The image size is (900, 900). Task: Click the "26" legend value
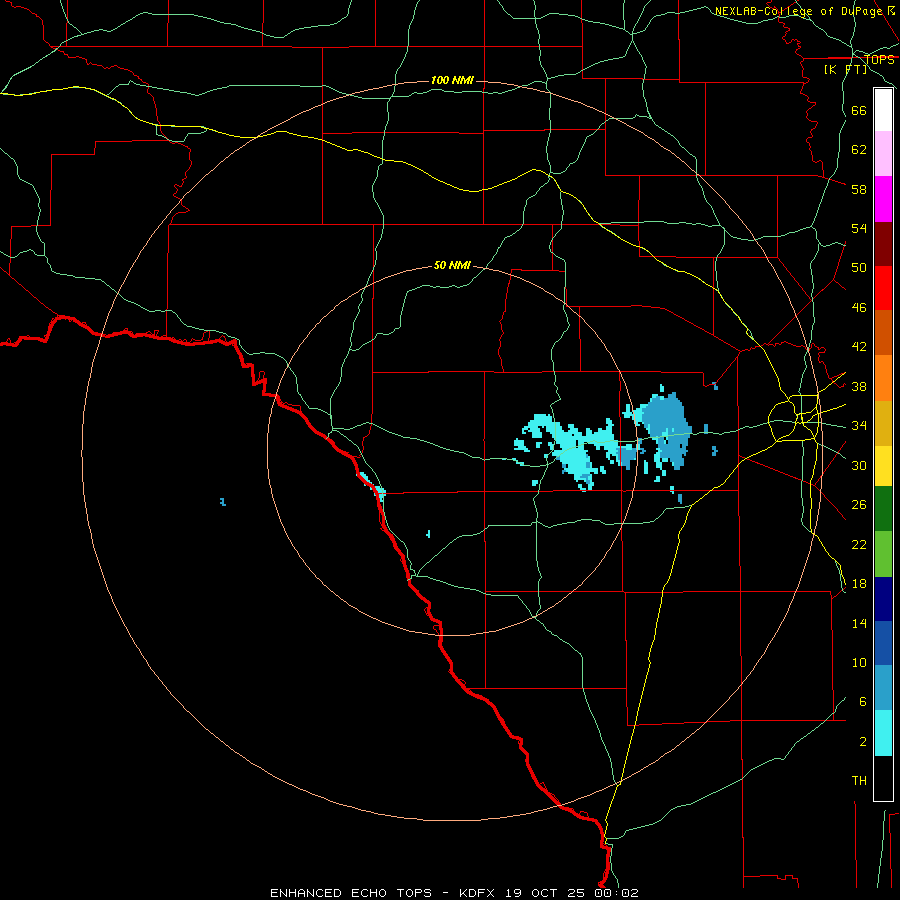click(x=859, y=505)
